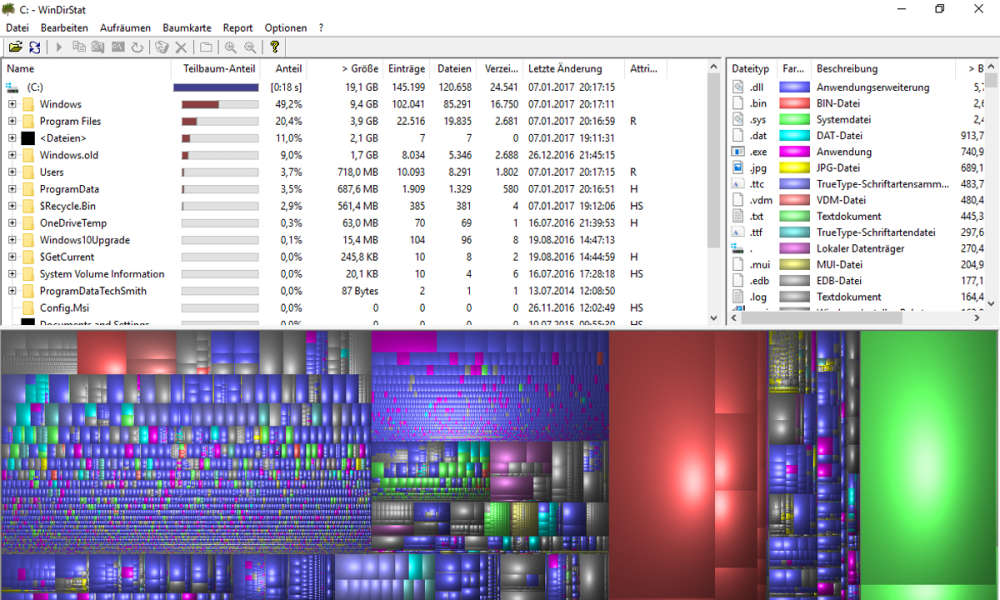The image size is (1000, 600).
Task: Click the blue .dll color swatch
Action: tap(795, 87)
